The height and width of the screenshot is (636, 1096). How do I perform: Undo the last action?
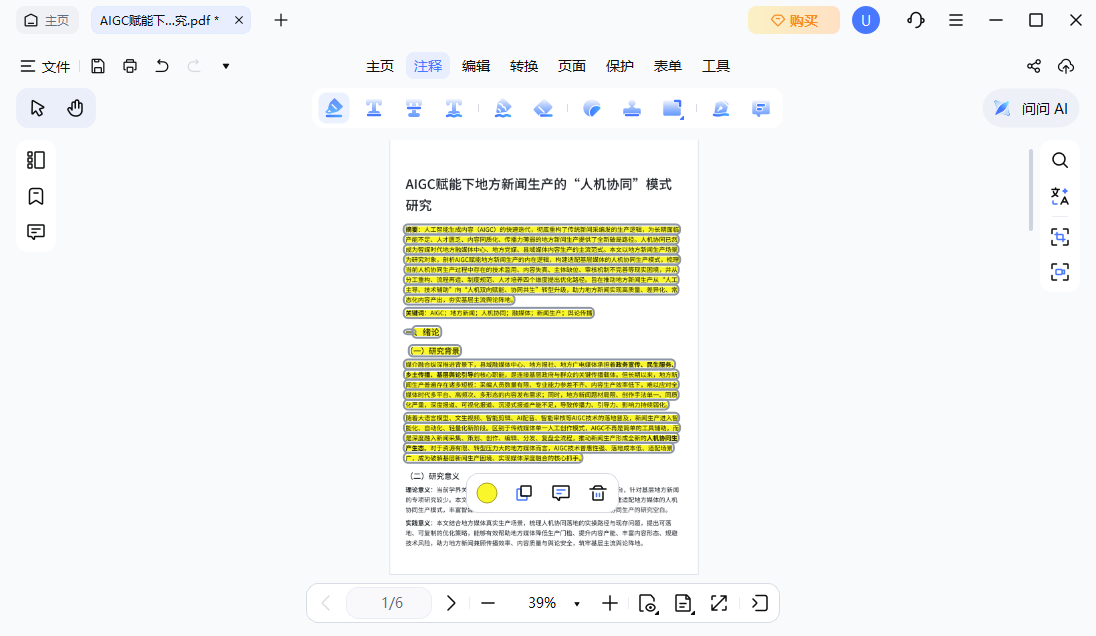coord(162,66)
